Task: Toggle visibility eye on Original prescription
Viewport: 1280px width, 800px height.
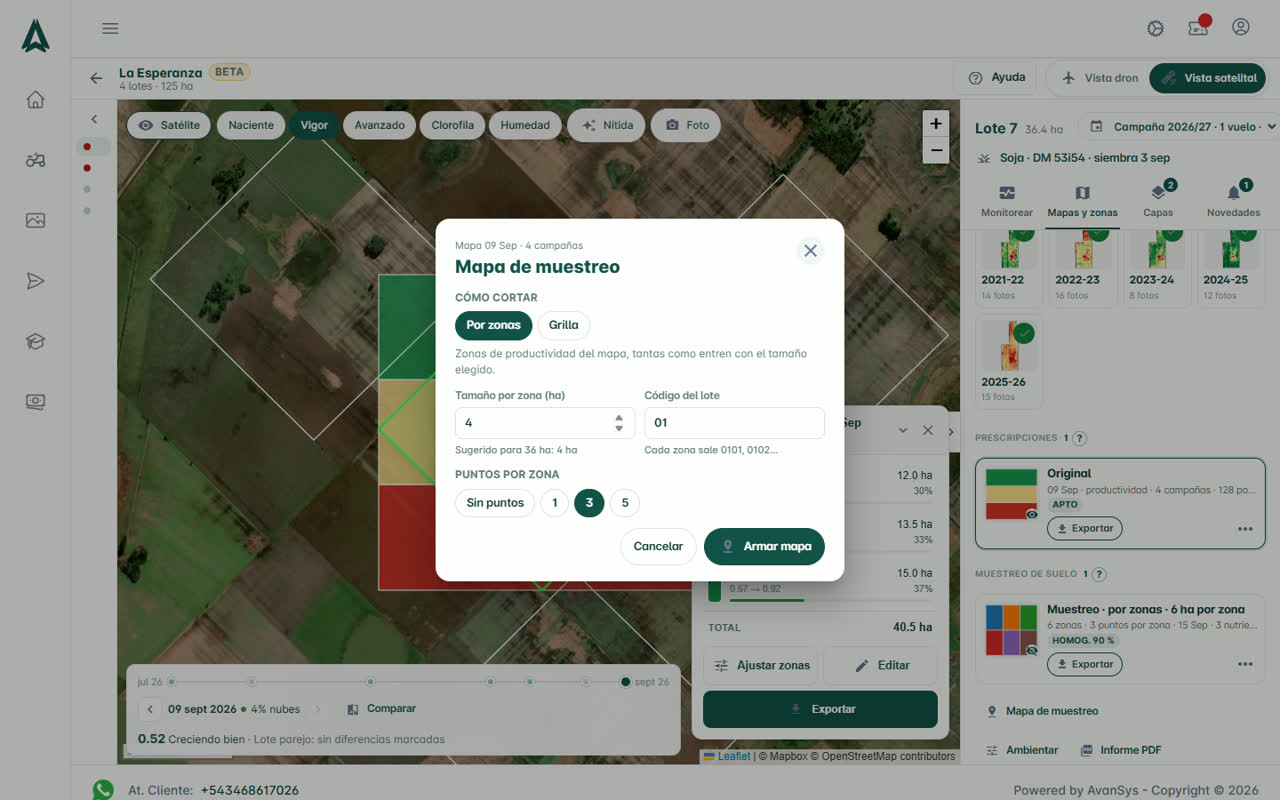Action: [1031, 513]
